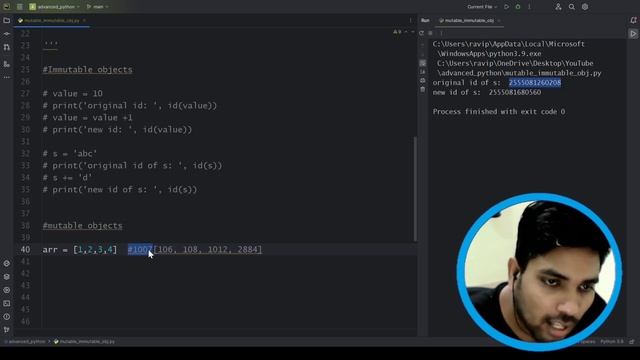Click "# s = 'abc'" commented line
The image size is (640, 360).
tap(70, 153)
